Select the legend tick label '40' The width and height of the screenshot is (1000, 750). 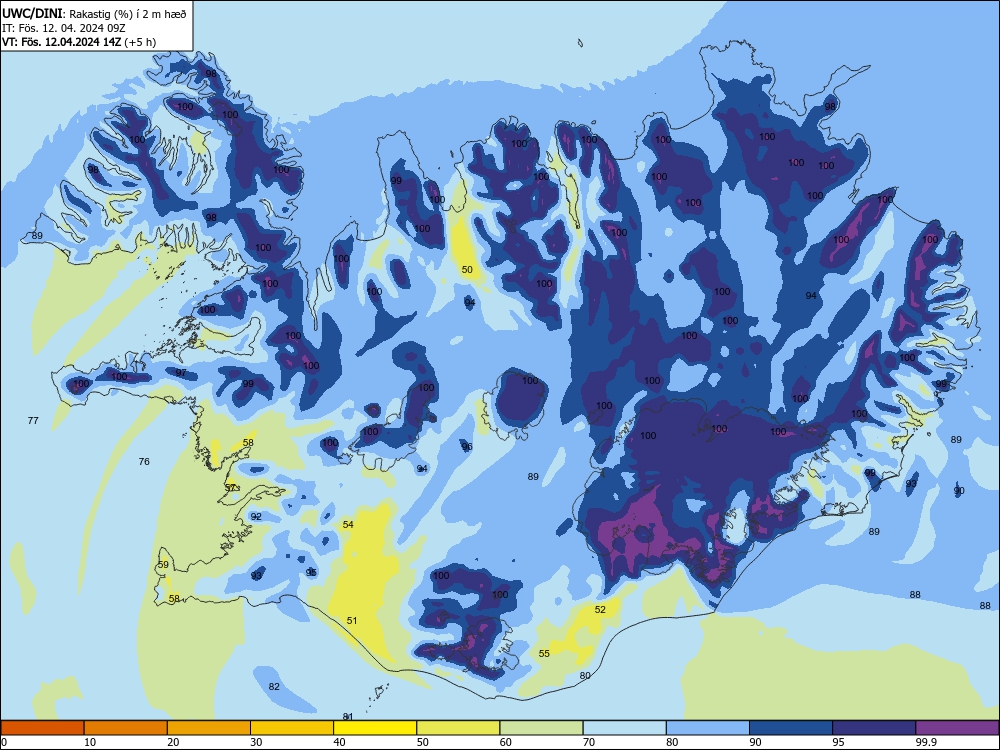pyautogui.click(x=340, y=742)
